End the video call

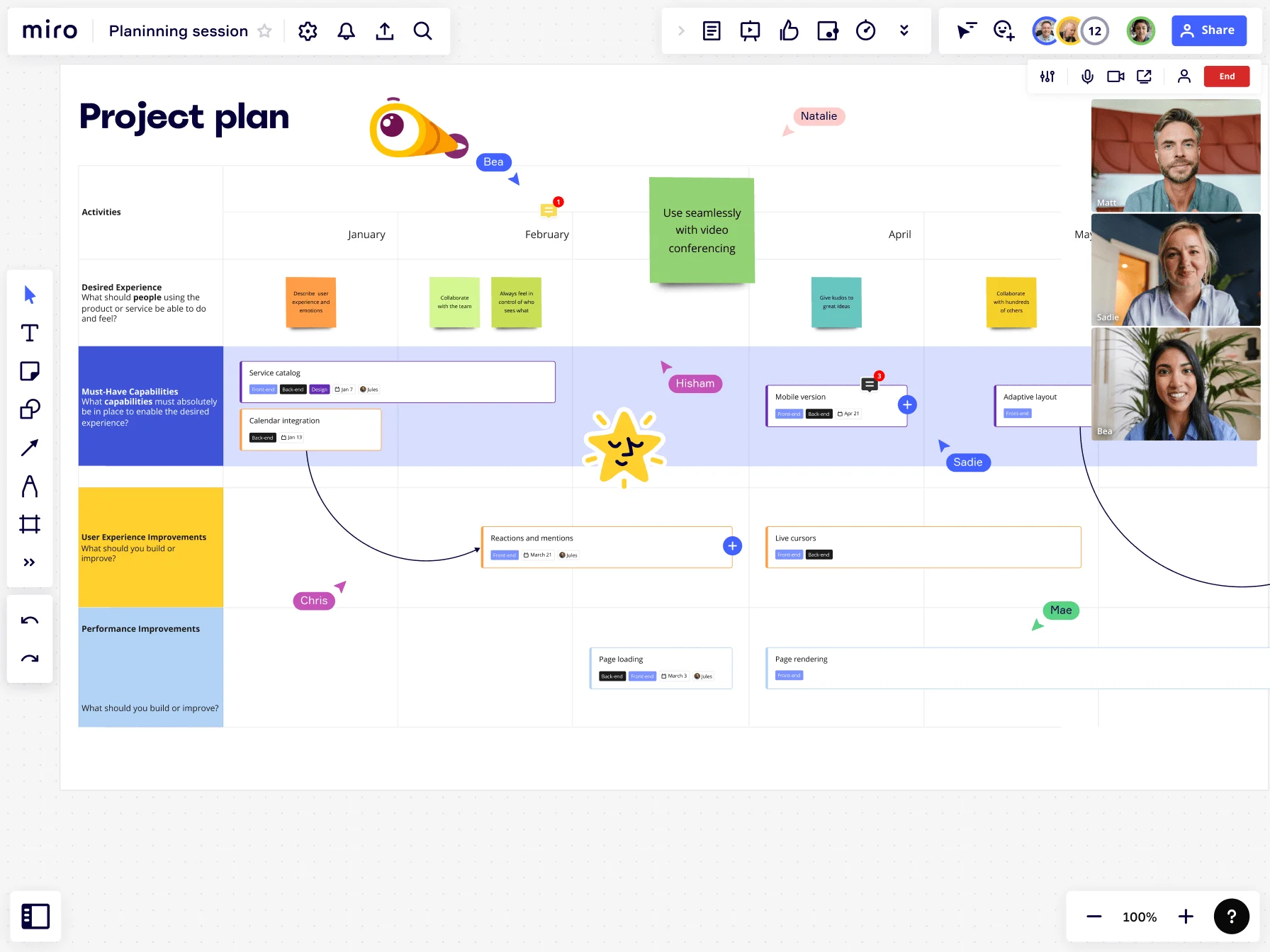pos(1227,76)
